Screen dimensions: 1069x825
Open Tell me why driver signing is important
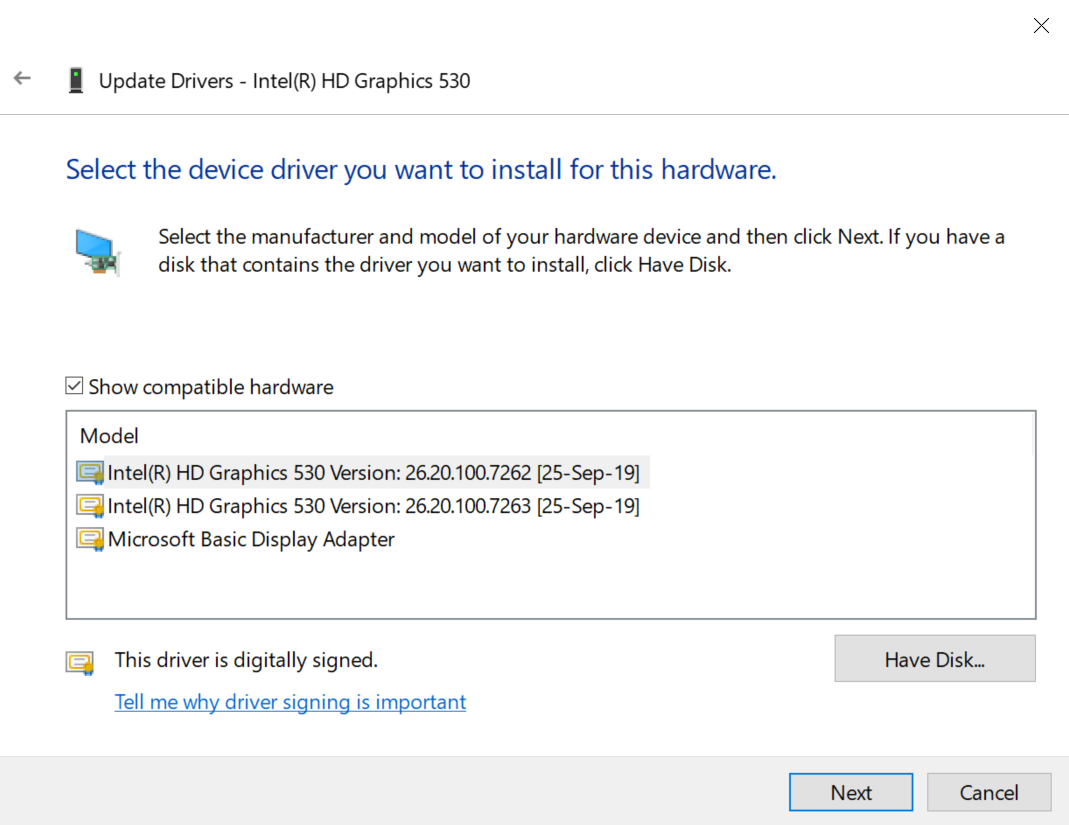click(290, 702)
